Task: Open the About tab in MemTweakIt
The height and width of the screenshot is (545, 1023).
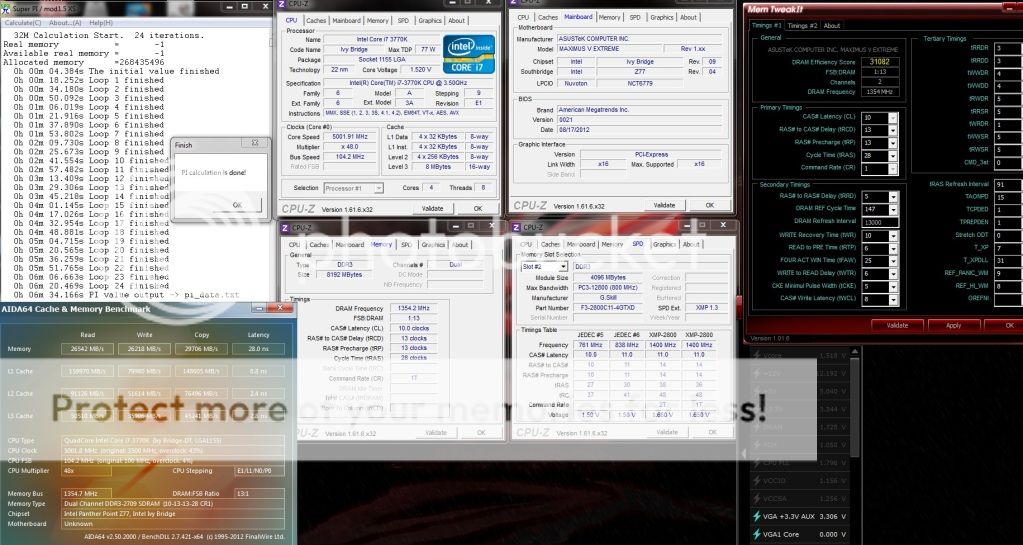Action: 831,25
